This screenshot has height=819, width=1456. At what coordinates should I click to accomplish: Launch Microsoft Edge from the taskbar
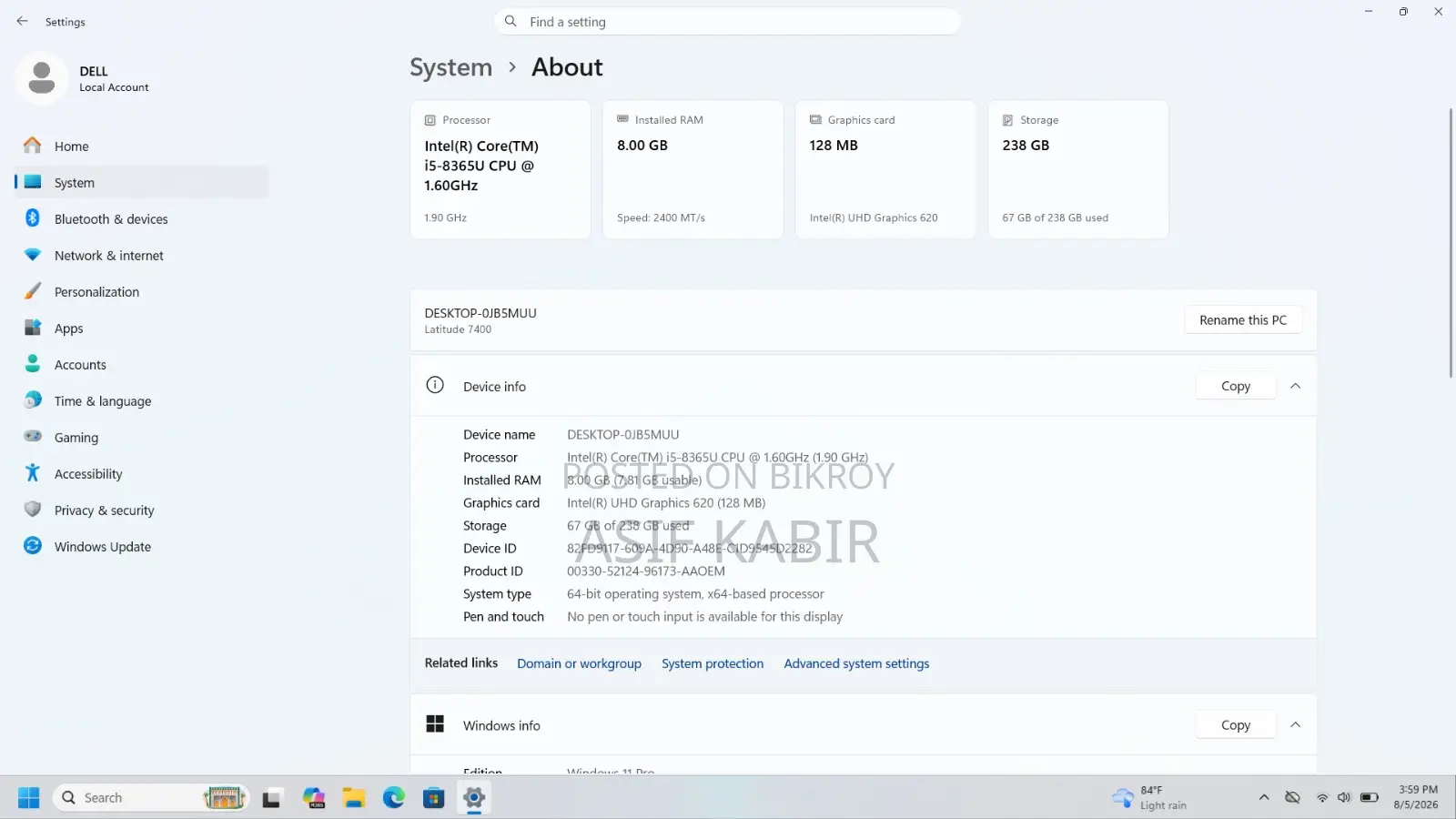coord(394,798)
